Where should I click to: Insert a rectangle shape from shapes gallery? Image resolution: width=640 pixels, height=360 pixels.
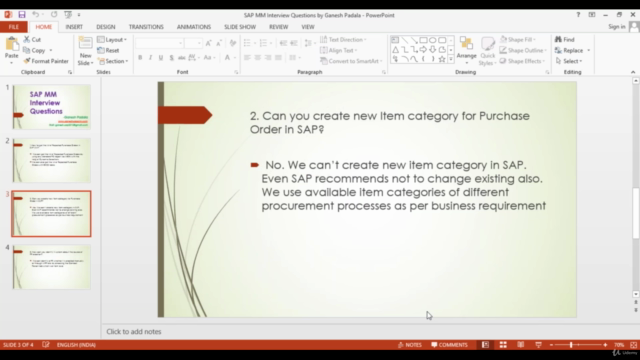tap(423, 40)
